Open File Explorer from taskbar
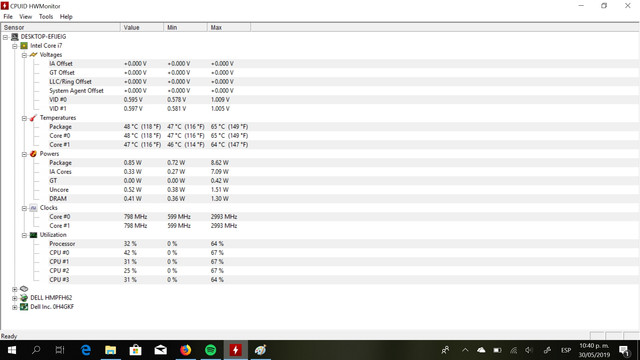 pyautogui.click(x=111, y=350)
